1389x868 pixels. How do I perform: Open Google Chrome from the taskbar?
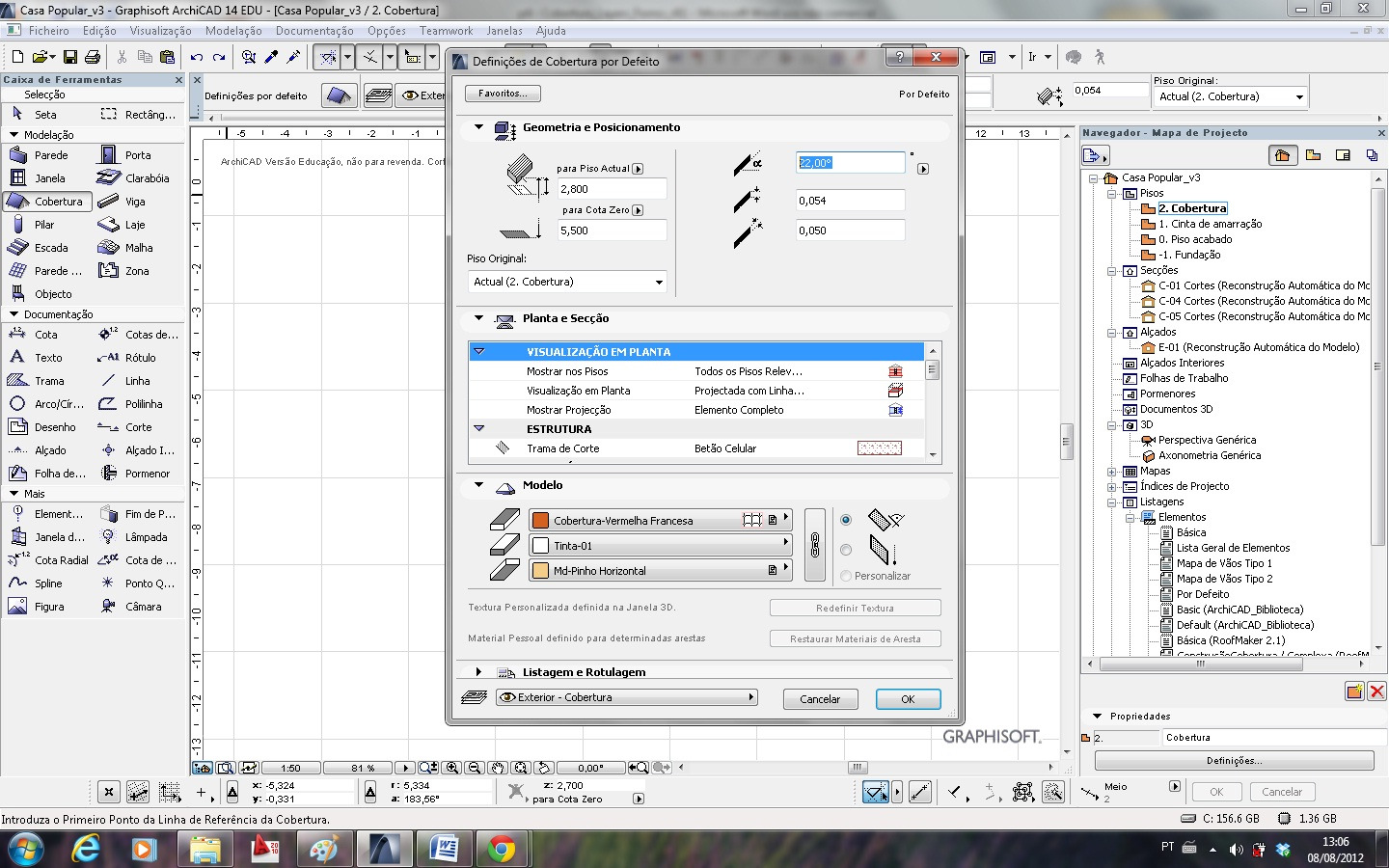click(x=501, y=849)
